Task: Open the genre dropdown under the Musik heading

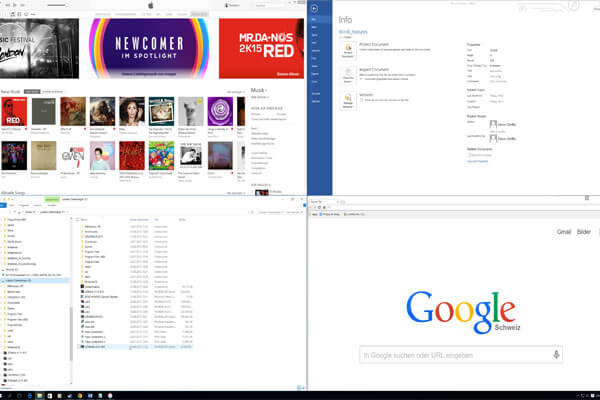Action: click(x=260, y=97)
